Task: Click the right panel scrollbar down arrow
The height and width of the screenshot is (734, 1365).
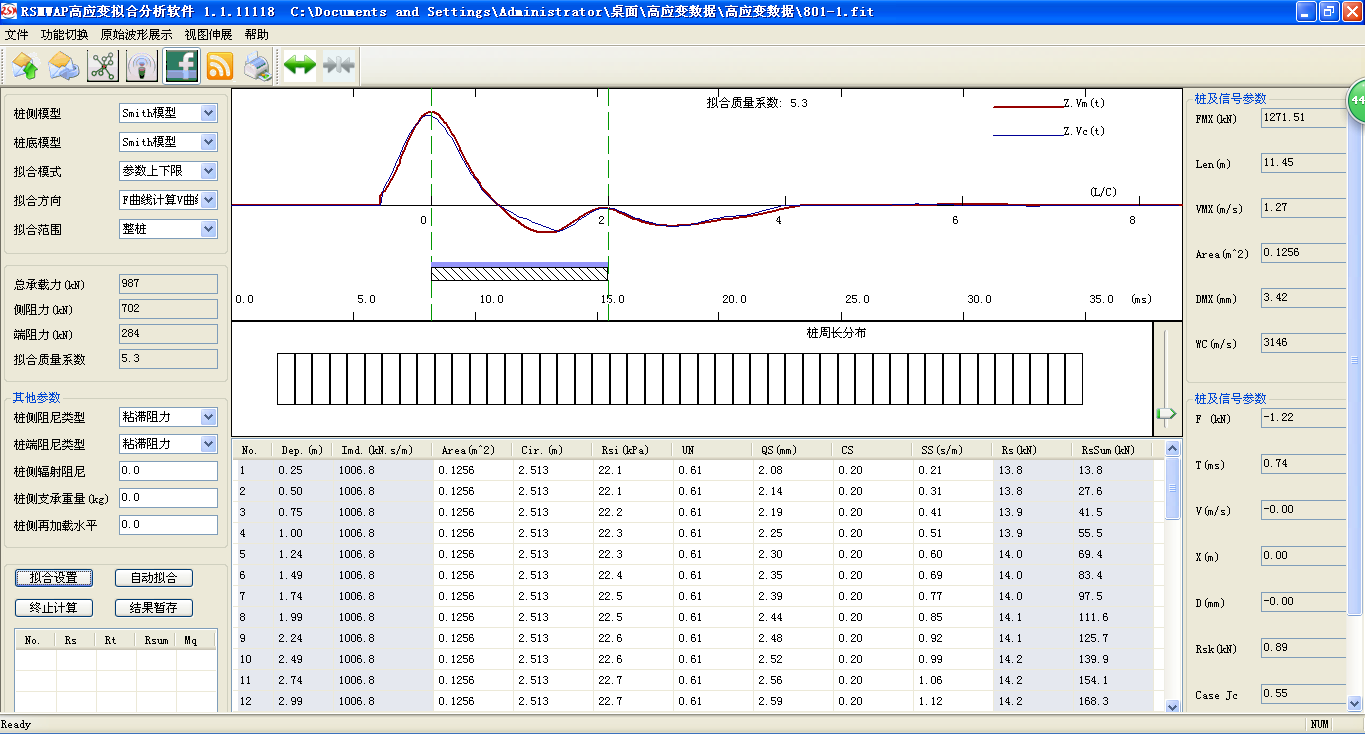Action: pyautogui.click(x=1355, y=703)
